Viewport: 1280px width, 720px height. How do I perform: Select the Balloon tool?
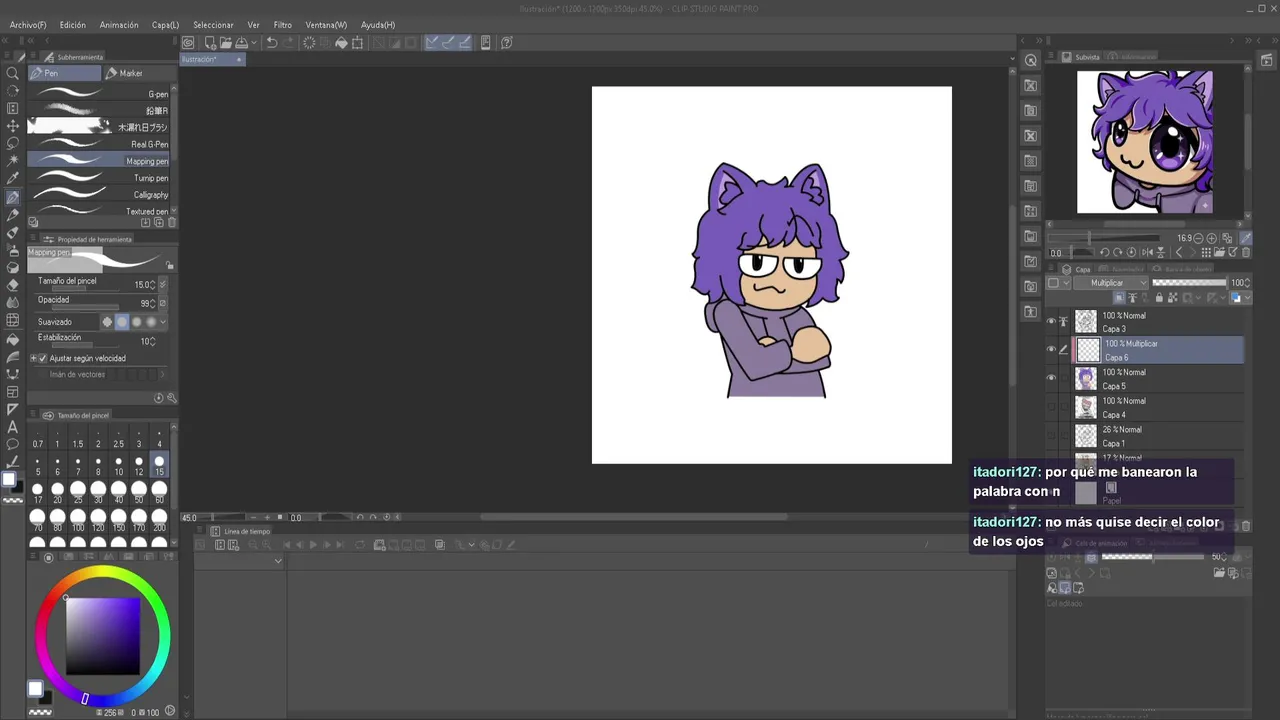(x=13, y=444)
